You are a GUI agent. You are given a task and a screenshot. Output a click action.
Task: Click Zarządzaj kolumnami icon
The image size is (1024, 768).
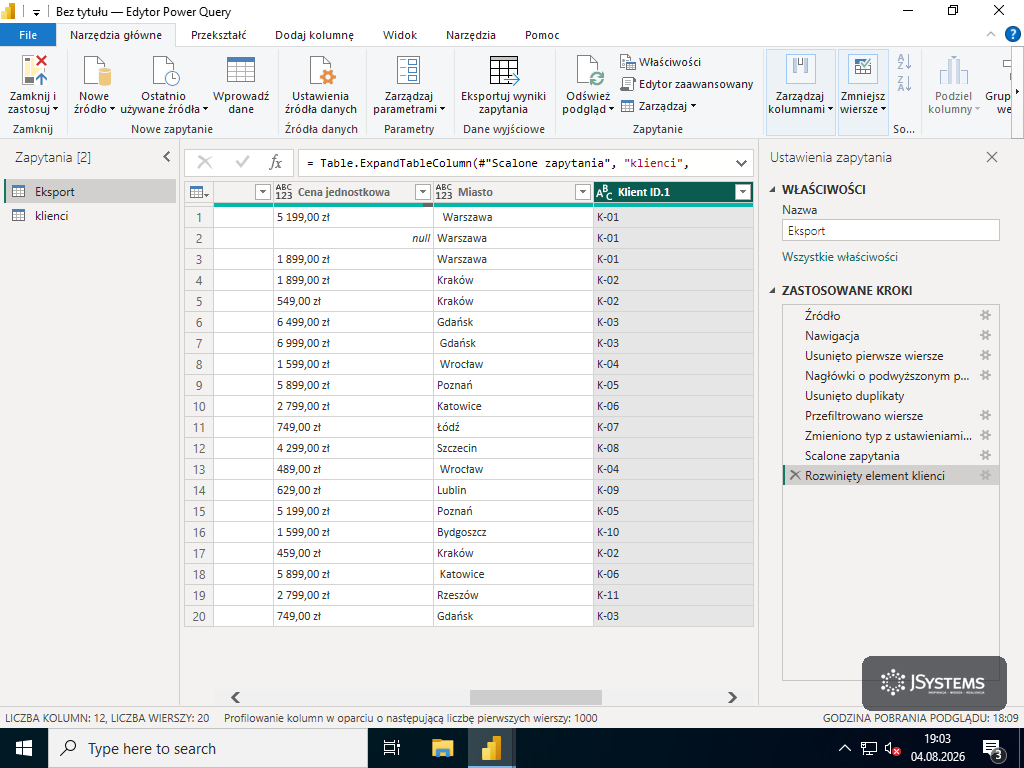pyautogui.click(x=801, y=69)
